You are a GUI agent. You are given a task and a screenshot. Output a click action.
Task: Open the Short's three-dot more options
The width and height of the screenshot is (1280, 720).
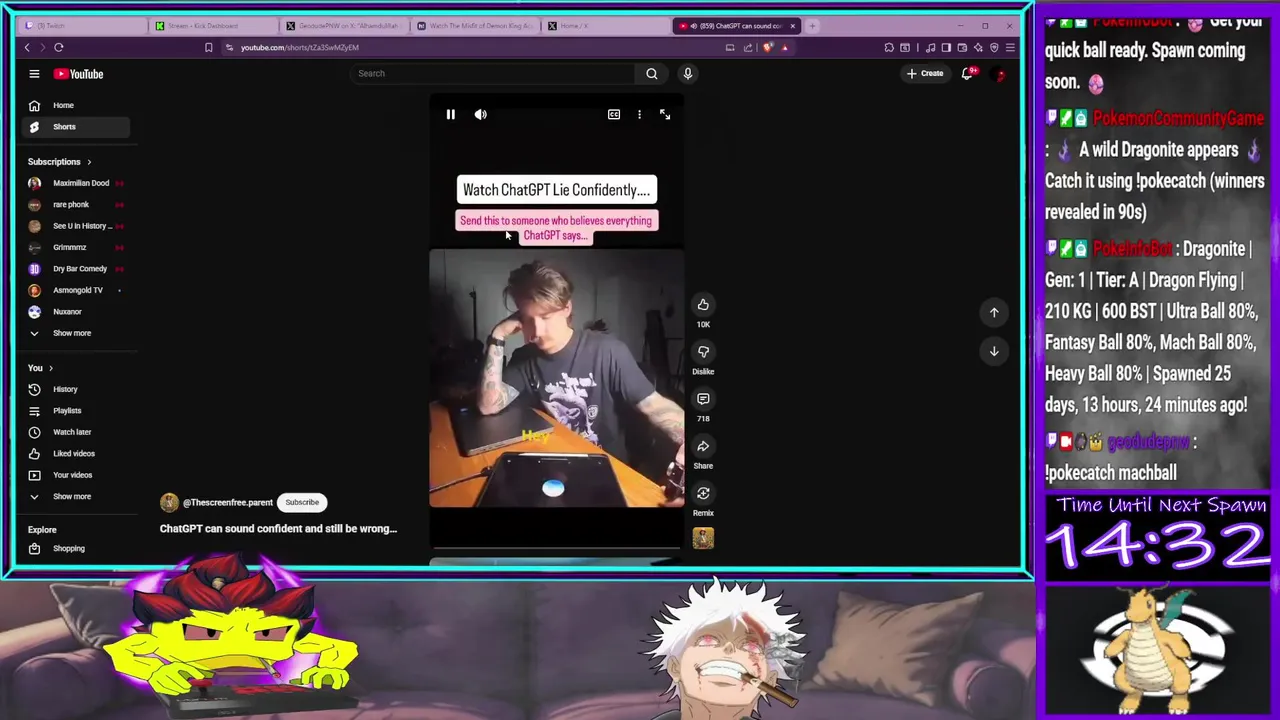click(640, 115)
